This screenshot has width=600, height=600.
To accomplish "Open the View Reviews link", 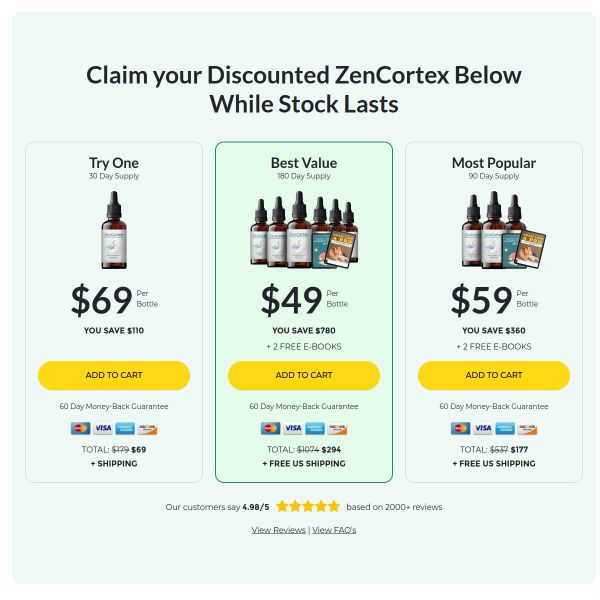I will pos(279,530).
